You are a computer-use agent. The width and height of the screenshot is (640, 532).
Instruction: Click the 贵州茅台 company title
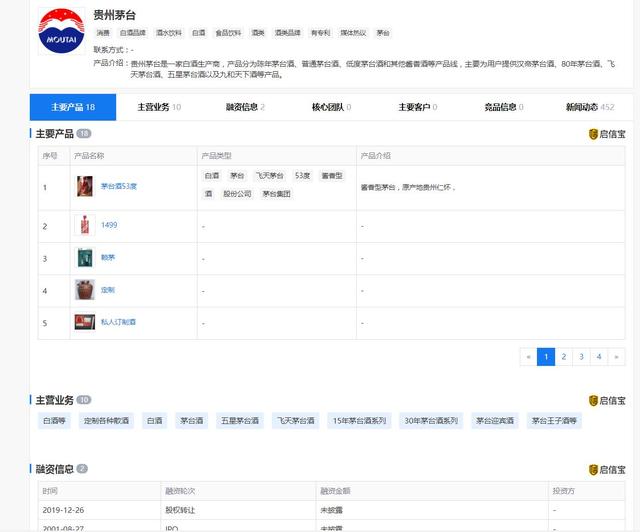coord(114,15)
